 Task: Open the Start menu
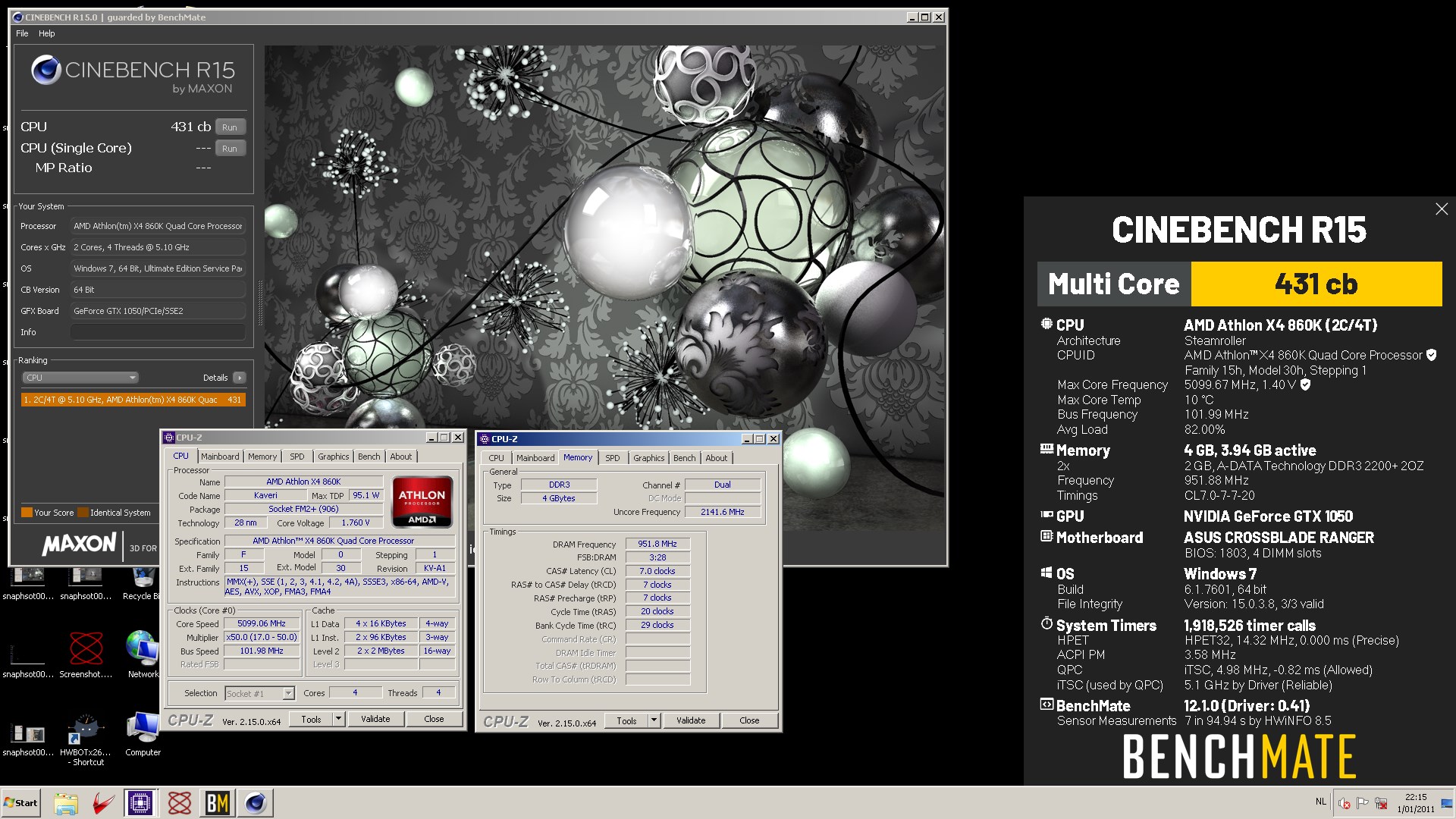coord(20,803)
